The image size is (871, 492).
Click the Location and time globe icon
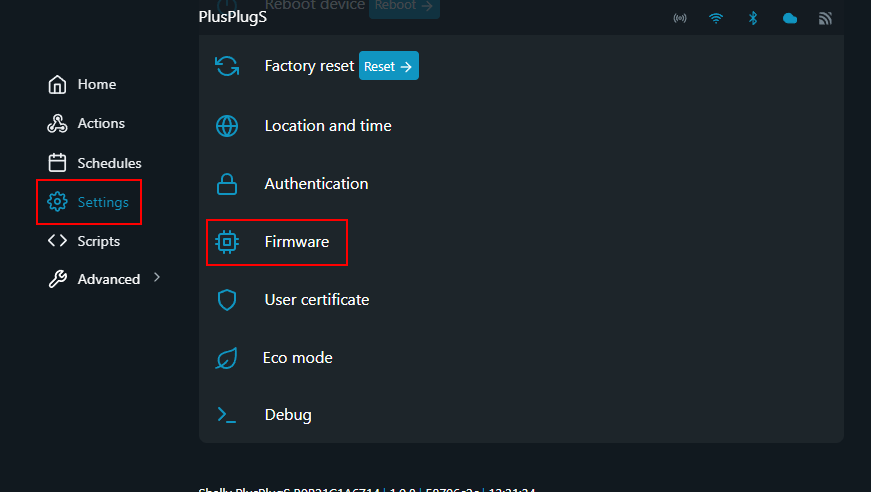click(x=227, y=126)
